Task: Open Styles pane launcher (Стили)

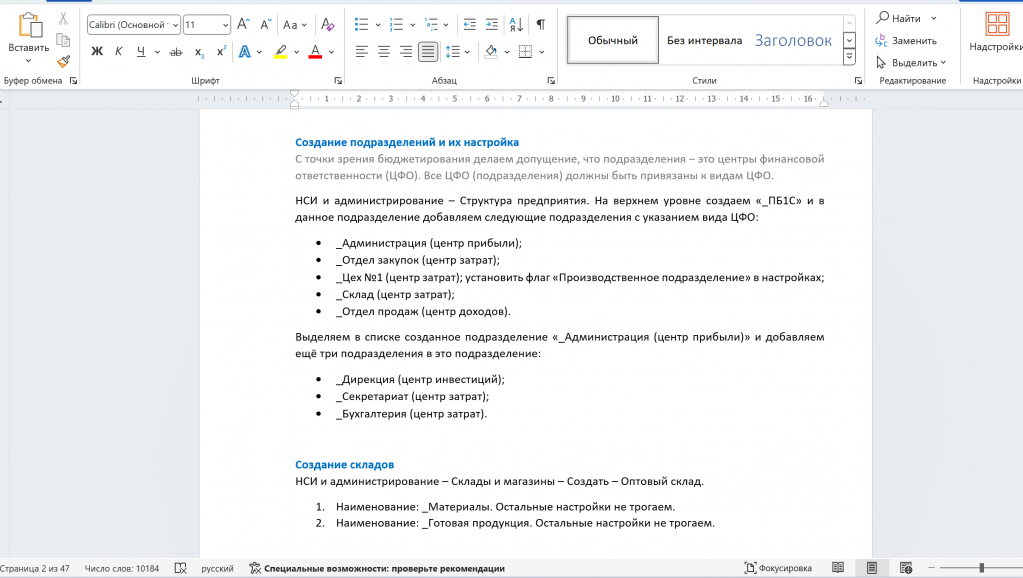Action: pyautogui.click(x=858, y=81)
